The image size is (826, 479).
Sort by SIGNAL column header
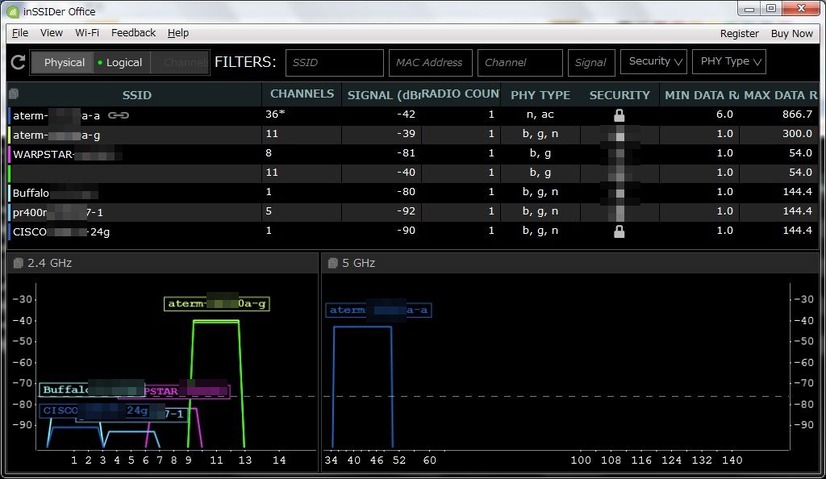point(381,95)
